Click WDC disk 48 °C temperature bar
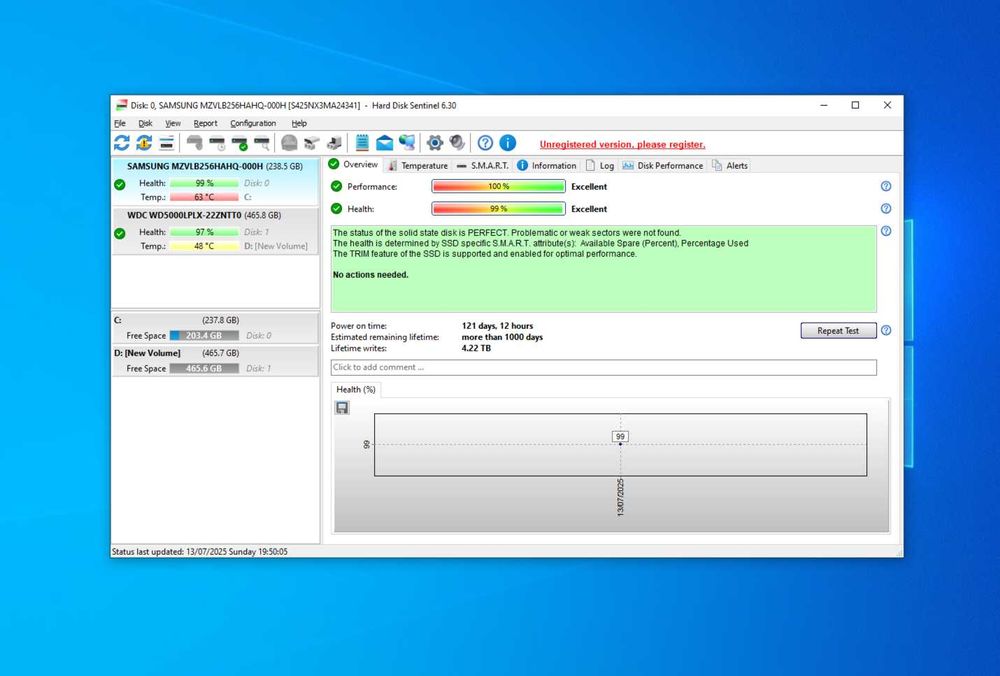The width and height of the screenshot is (1000, 676). click(204, 246)
